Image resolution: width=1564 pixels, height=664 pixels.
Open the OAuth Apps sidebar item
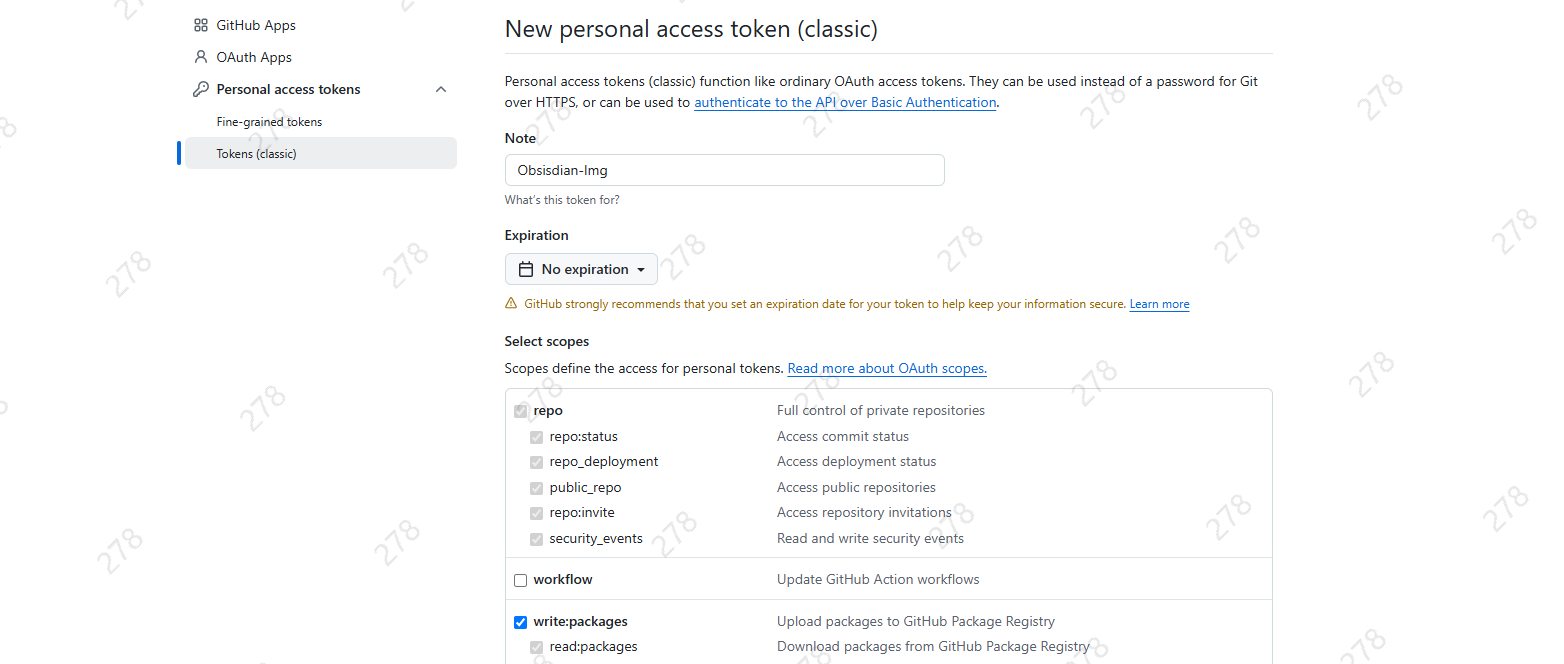[x=254, y=57]
